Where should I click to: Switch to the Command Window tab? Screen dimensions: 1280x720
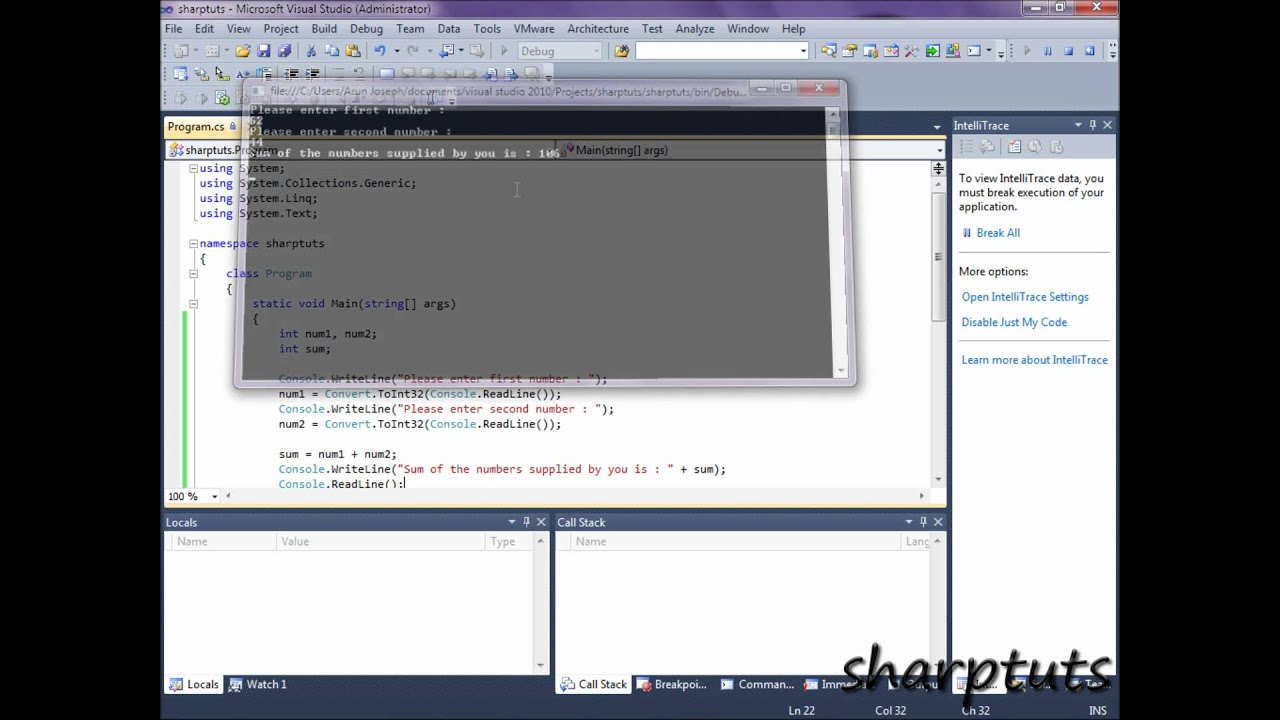758,684
